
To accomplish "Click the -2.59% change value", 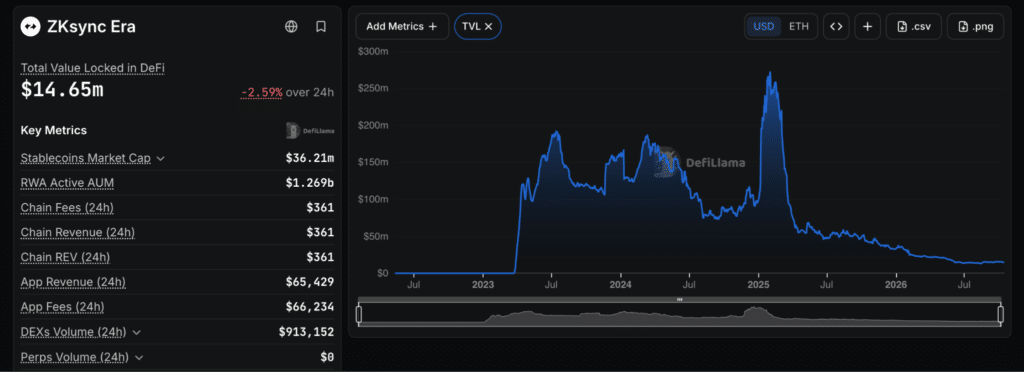I will point(262,93).
